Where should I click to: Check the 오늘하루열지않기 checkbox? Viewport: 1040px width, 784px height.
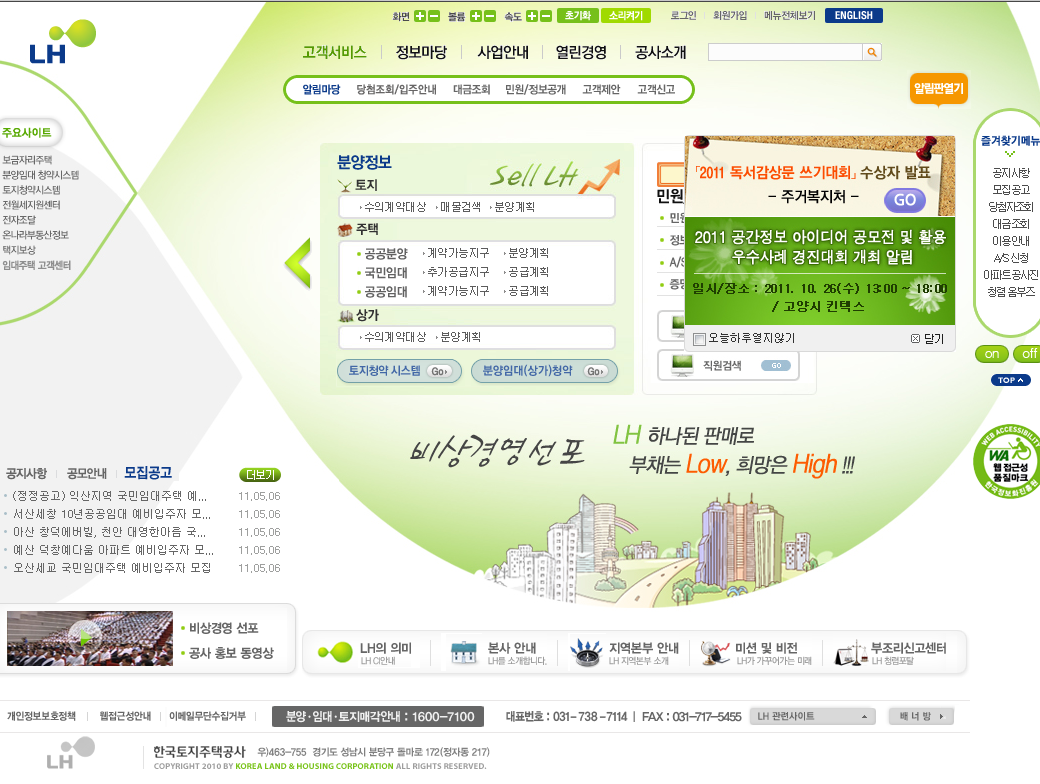click(699, 340)
